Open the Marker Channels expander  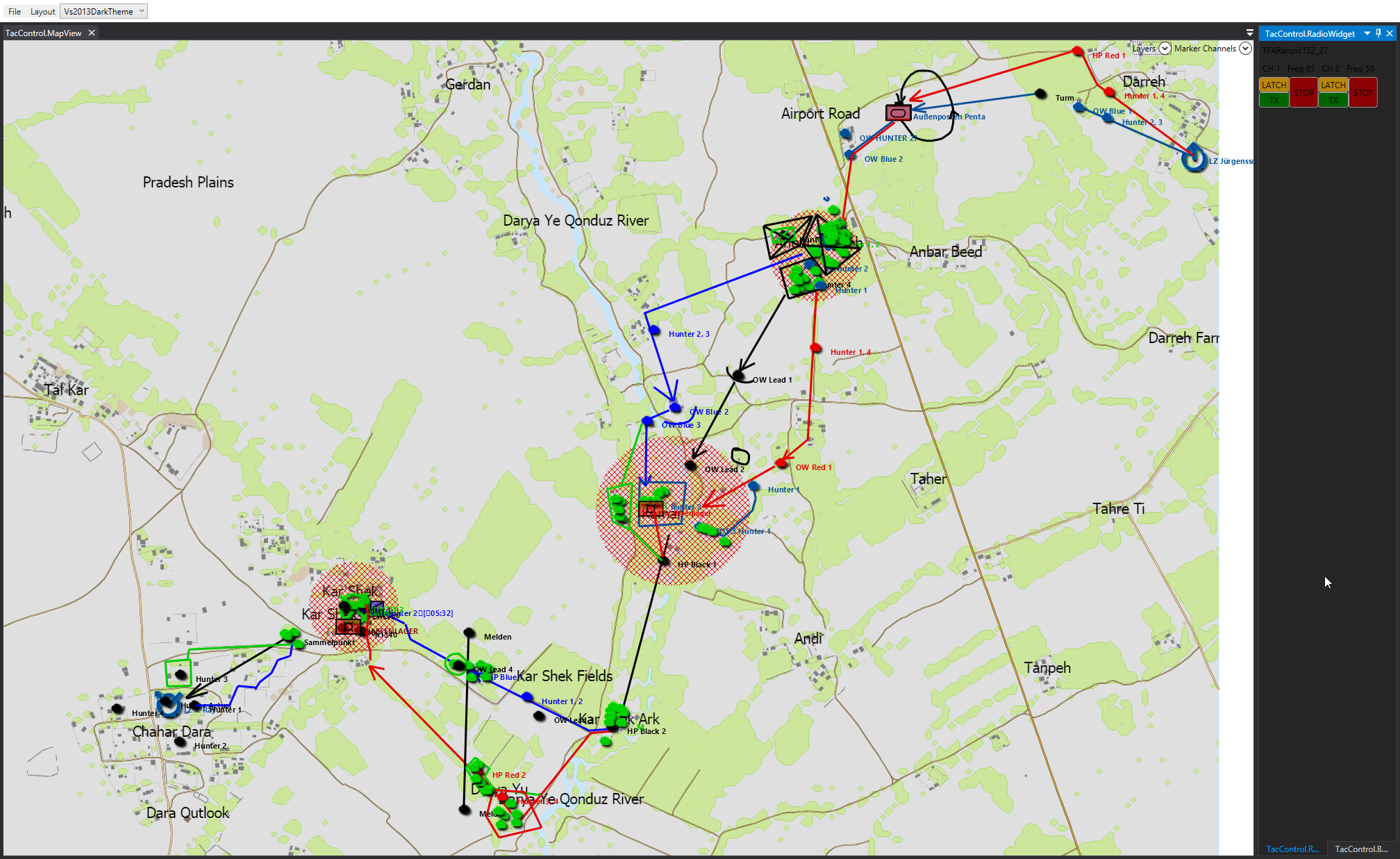point(1245,49)
